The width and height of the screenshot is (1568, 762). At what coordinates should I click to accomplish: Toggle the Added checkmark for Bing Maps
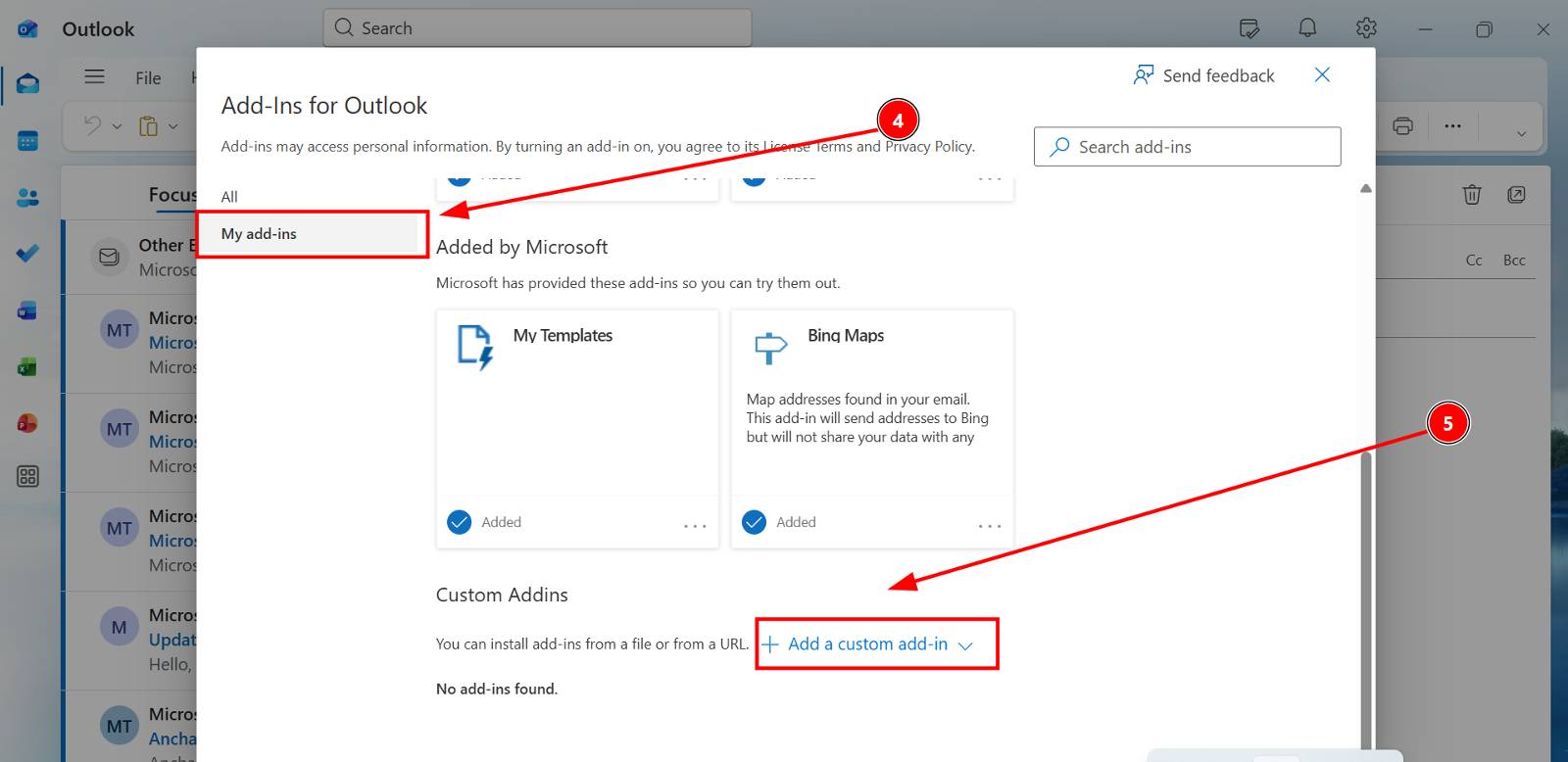pos(754,522)
